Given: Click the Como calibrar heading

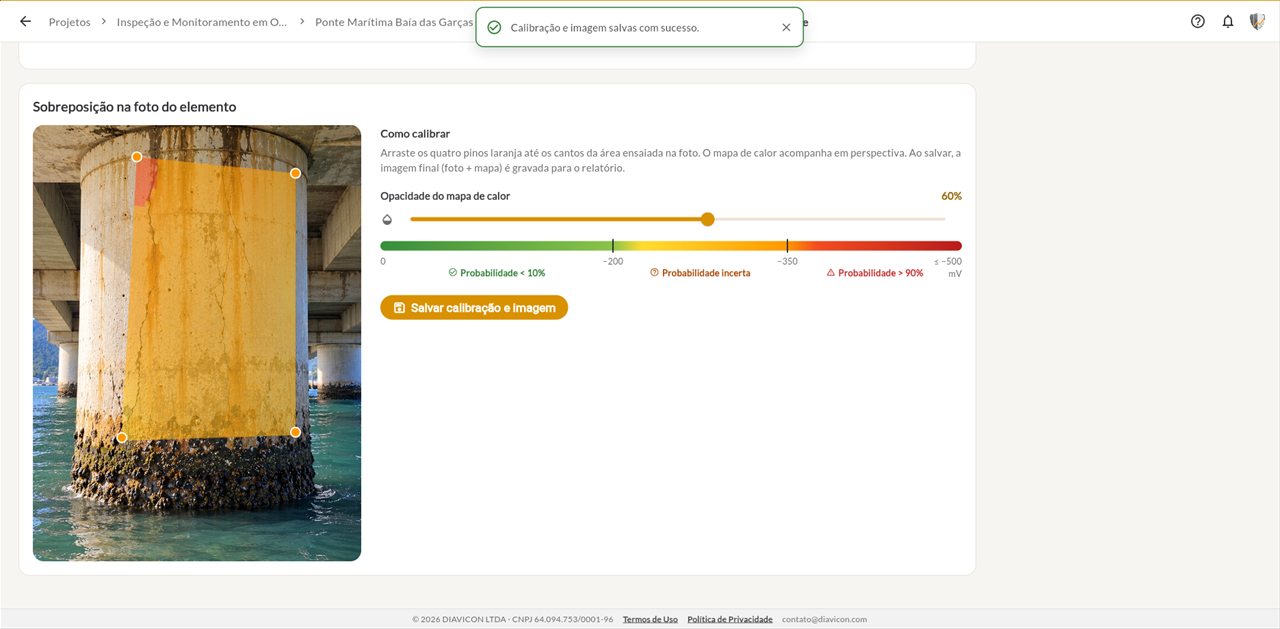Looking at the screenshot, I should tap(415, 133).
